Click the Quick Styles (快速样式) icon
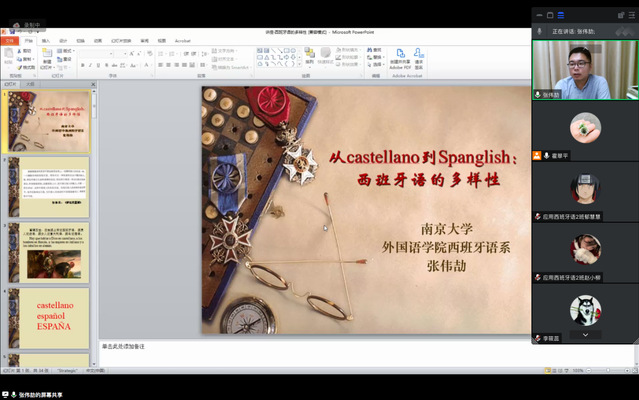 (x=325, y=53)
